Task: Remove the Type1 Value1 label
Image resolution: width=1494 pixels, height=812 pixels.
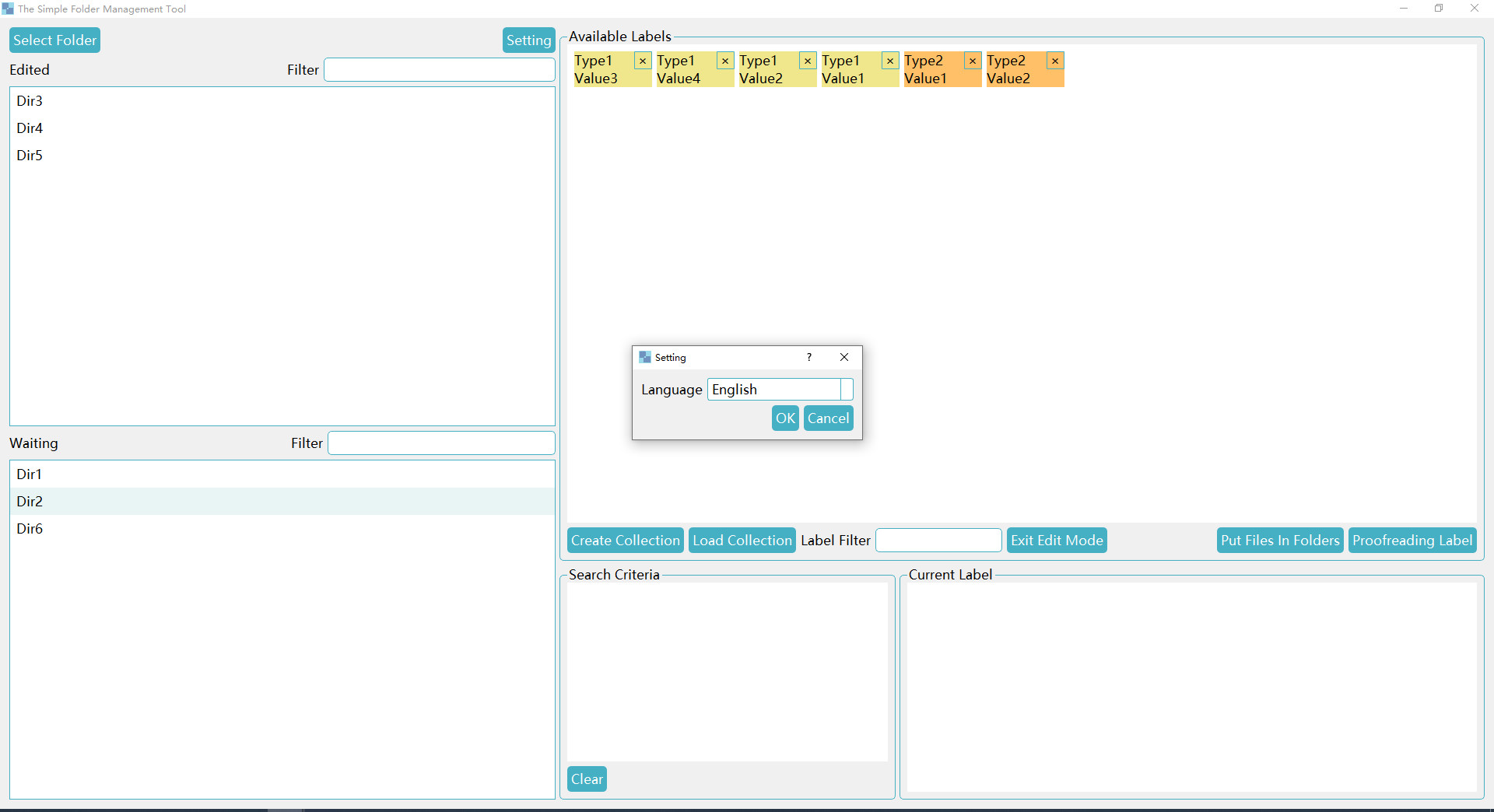Action: point(890,61)
